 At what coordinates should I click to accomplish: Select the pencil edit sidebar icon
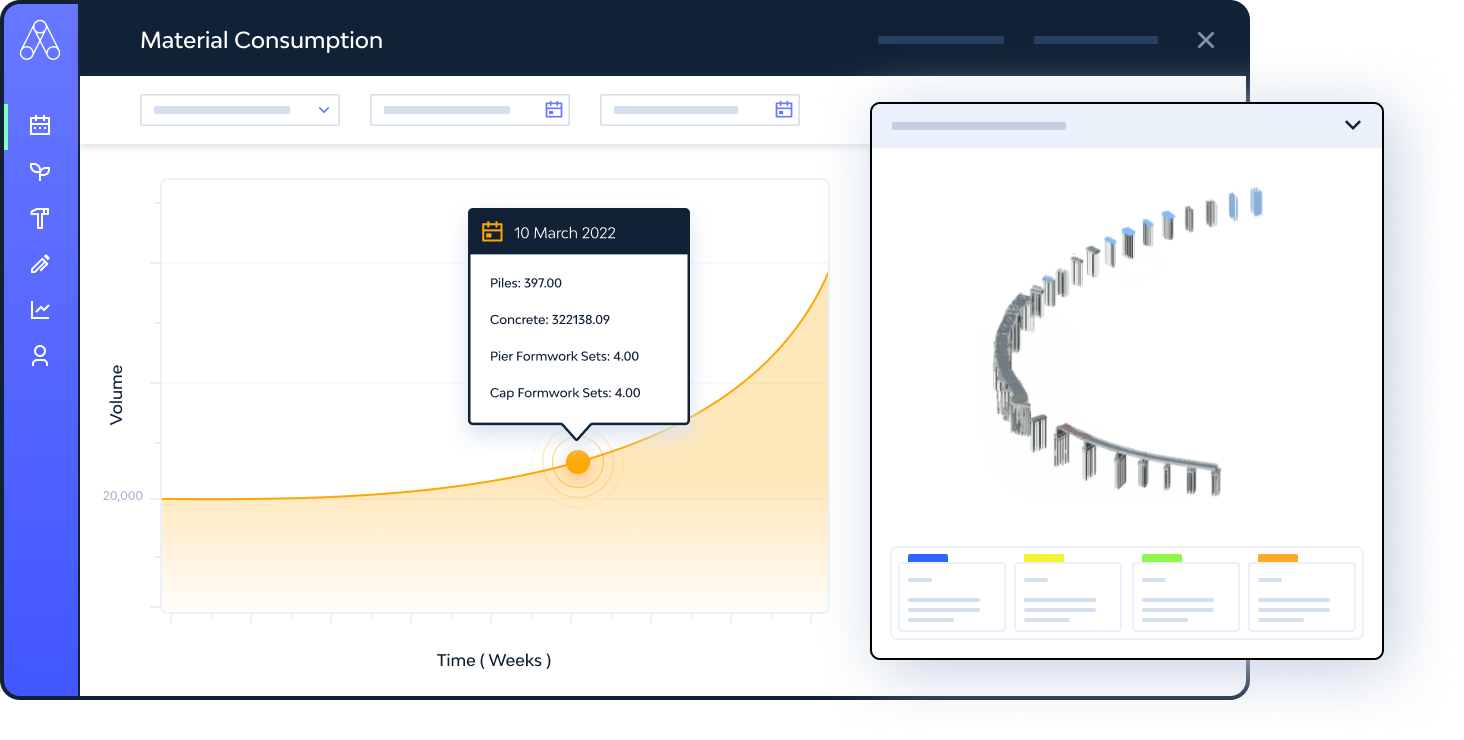coord(40,264)
